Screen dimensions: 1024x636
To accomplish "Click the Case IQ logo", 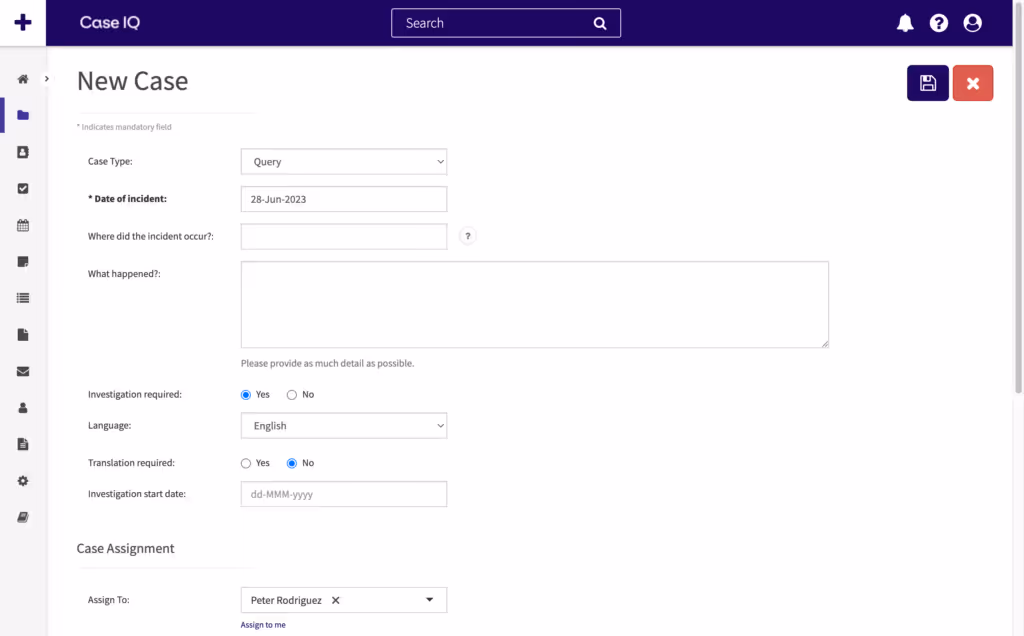I will click(x=109, y=22).
